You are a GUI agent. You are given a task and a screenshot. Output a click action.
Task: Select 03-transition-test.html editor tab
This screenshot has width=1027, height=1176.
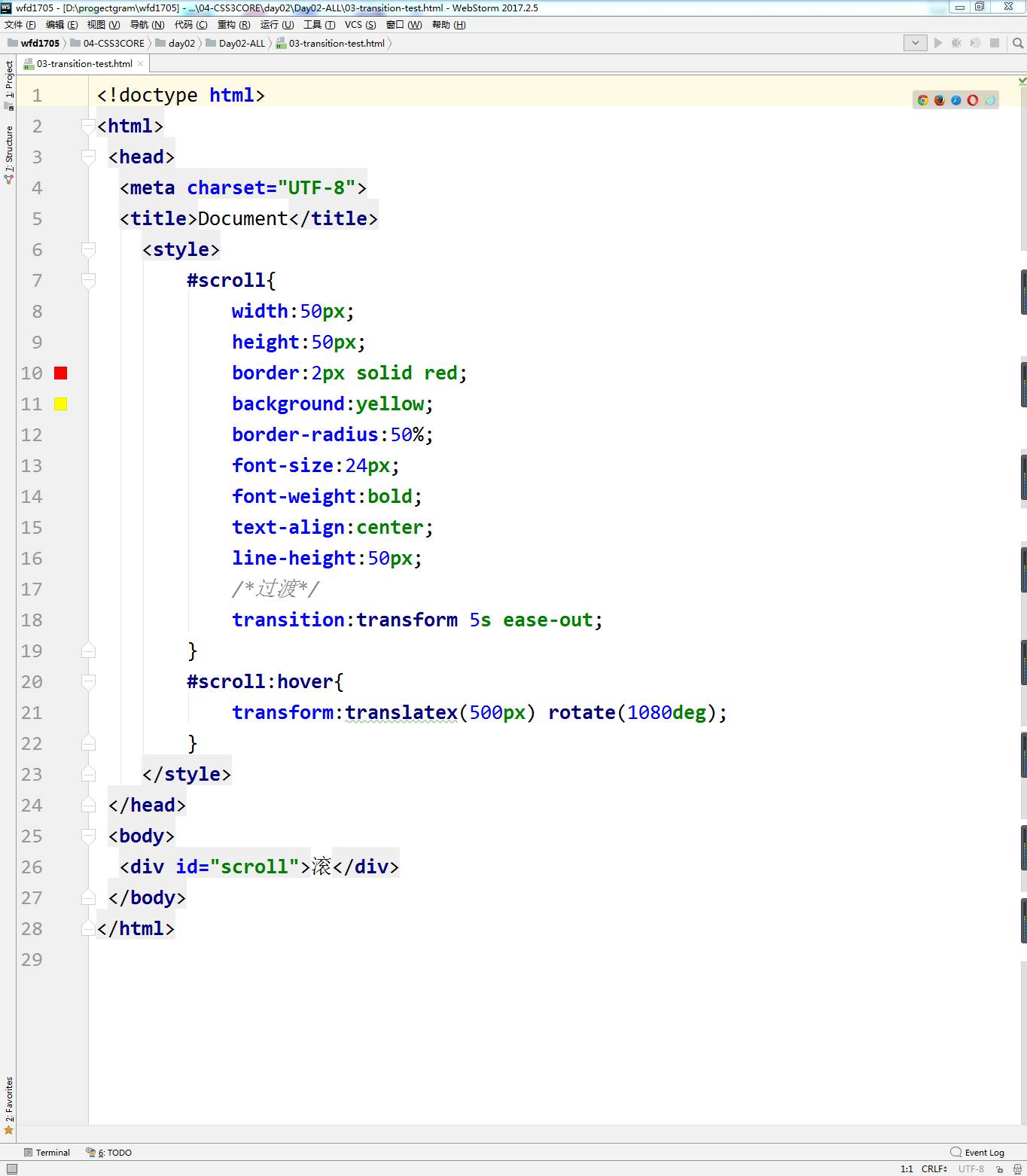(84, 64)
